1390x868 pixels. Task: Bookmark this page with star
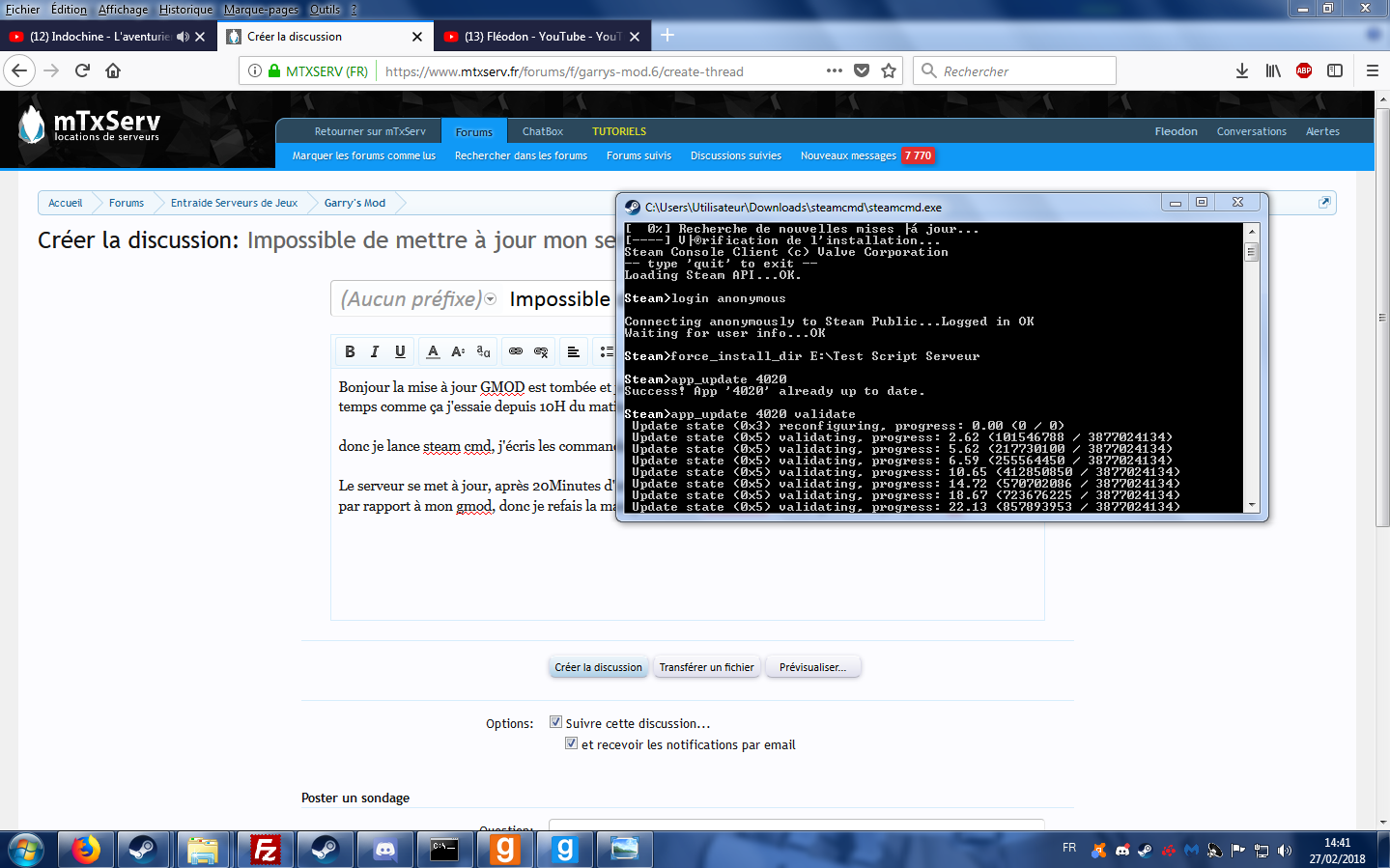[x=889, y=70]
